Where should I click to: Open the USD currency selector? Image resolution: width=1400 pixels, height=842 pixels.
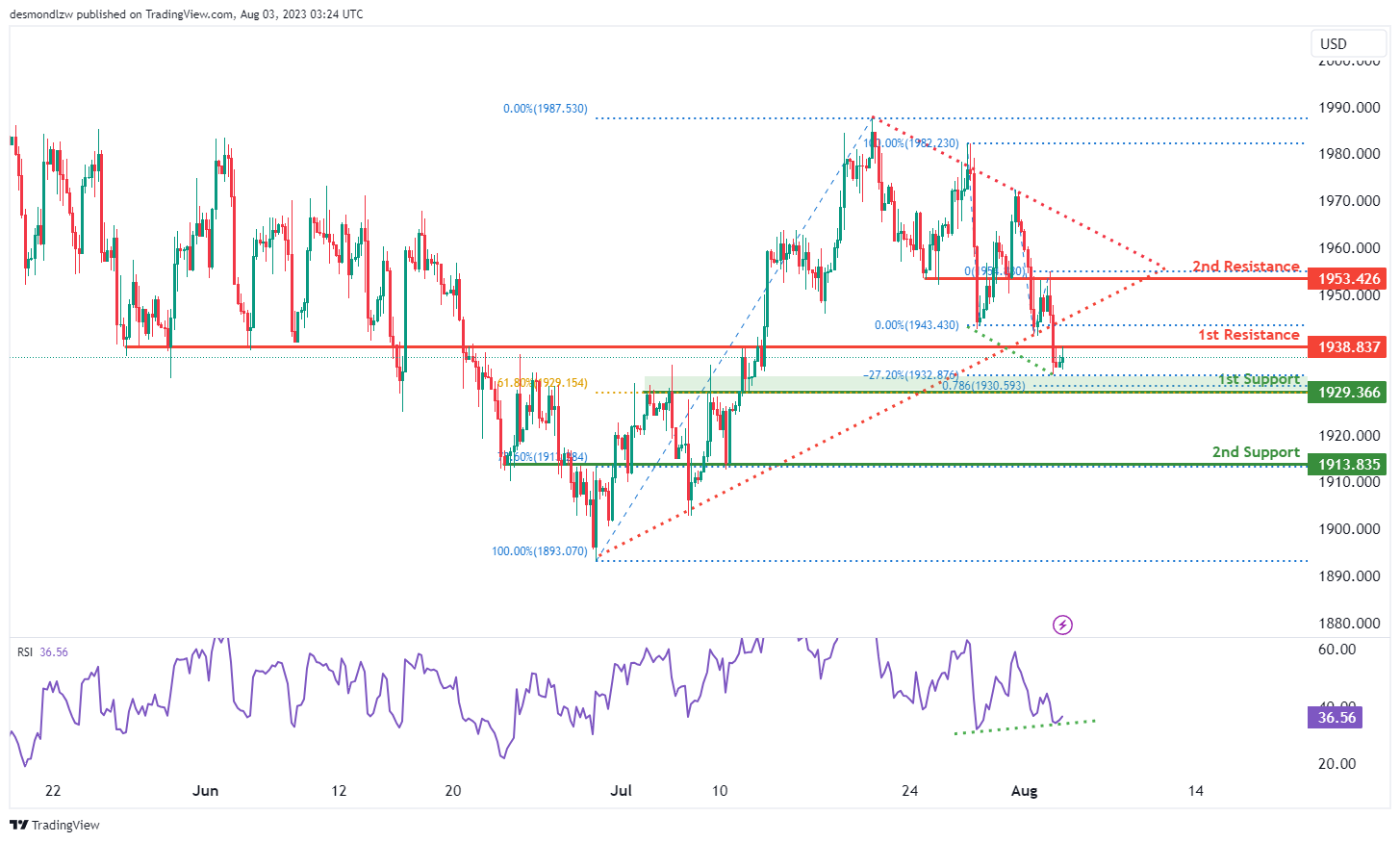1349,43
